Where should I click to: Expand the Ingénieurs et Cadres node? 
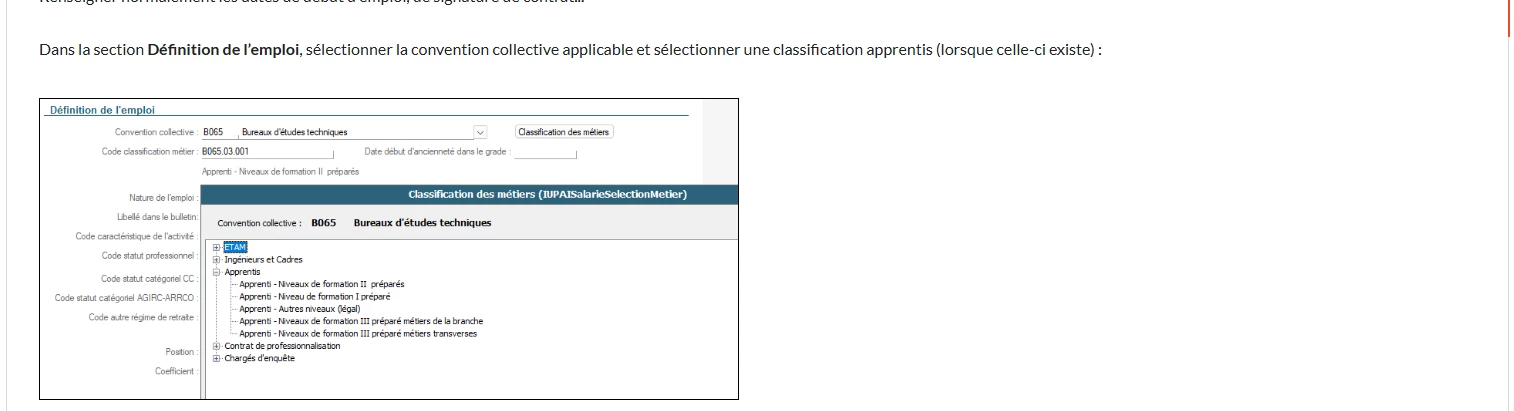point(216,259)
